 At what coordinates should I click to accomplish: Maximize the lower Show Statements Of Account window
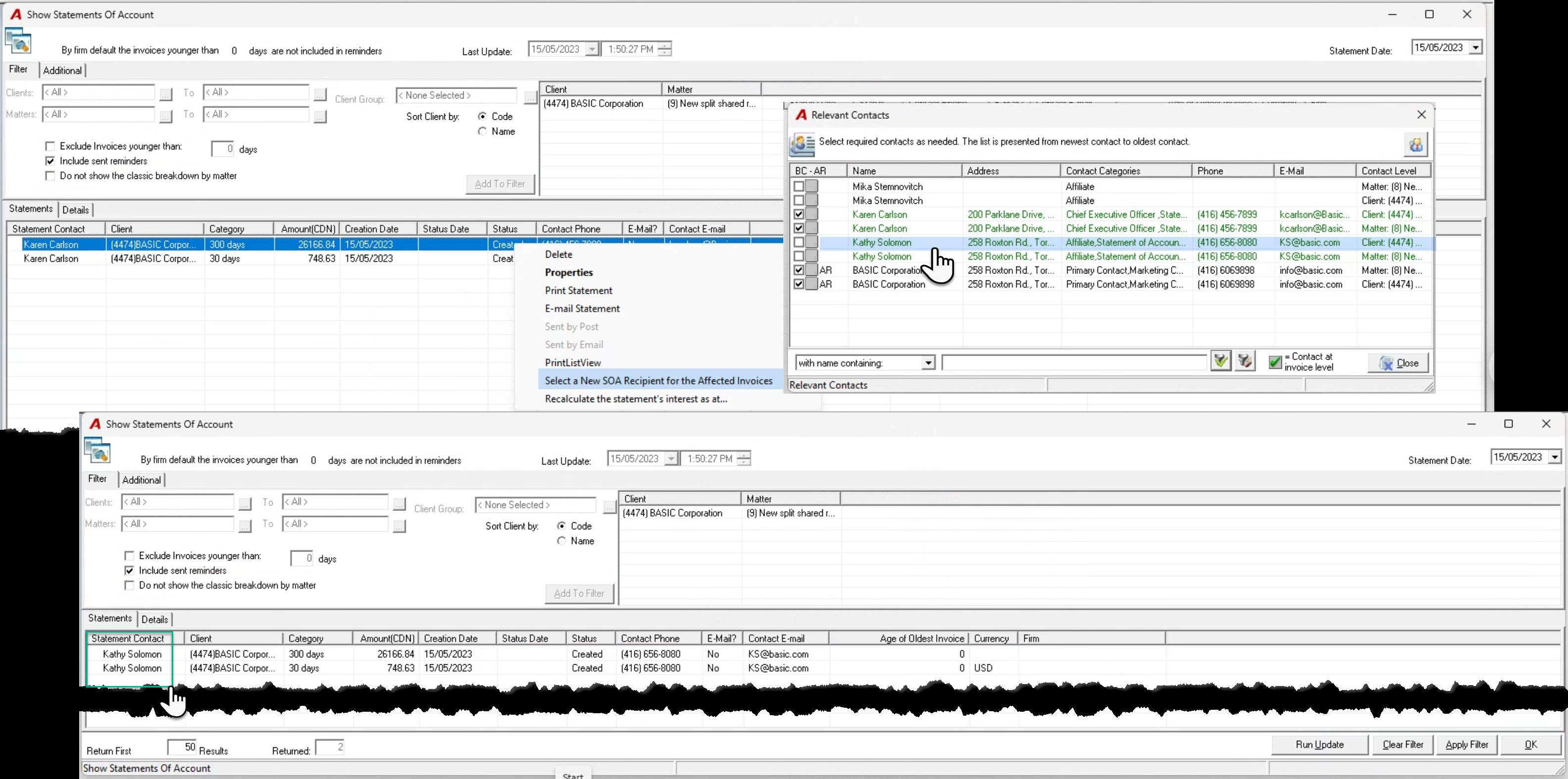tap(1508, 423)
